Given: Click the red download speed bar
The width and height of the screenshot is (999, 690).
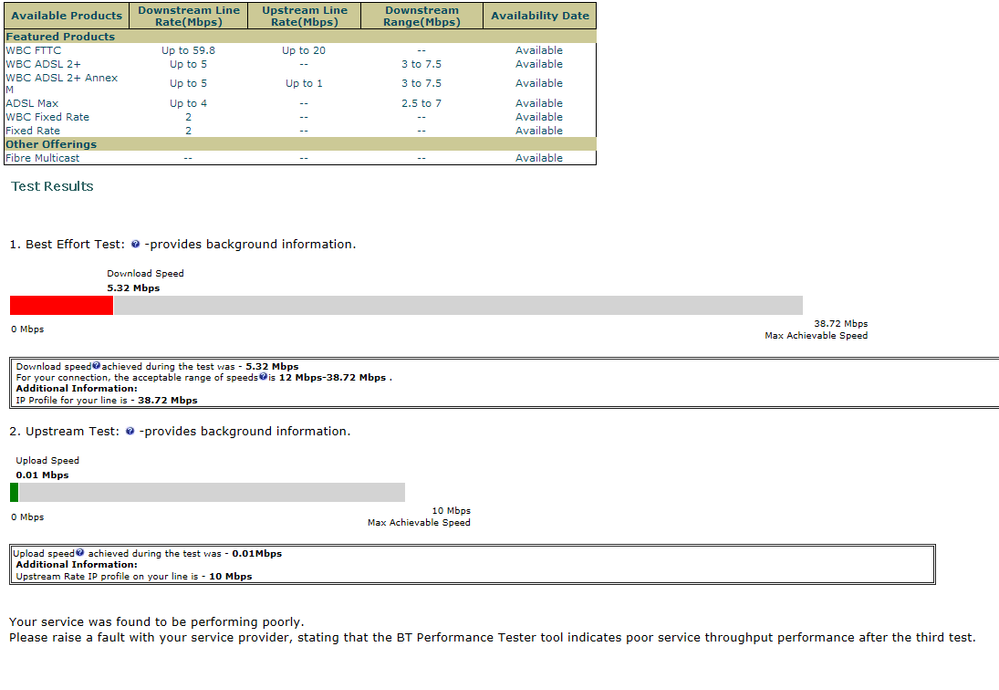Looking at the screenshot, I should [x=62, y=305].
